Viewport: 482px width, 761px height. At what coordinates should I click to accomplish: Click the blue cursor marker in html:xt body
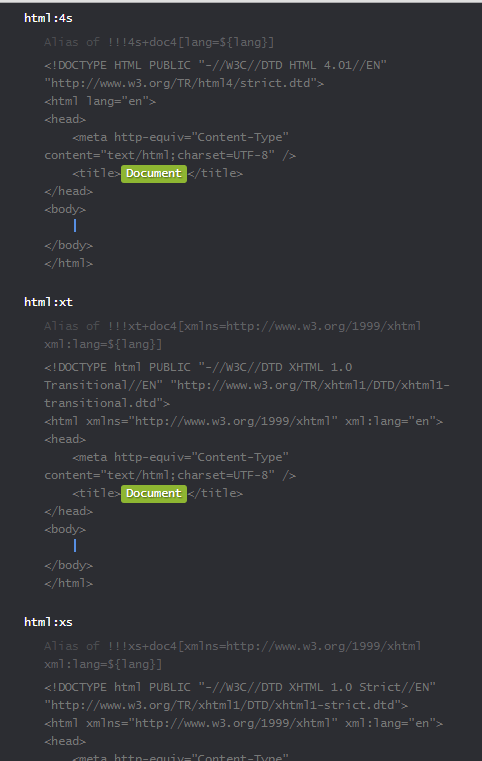(75, 546)
